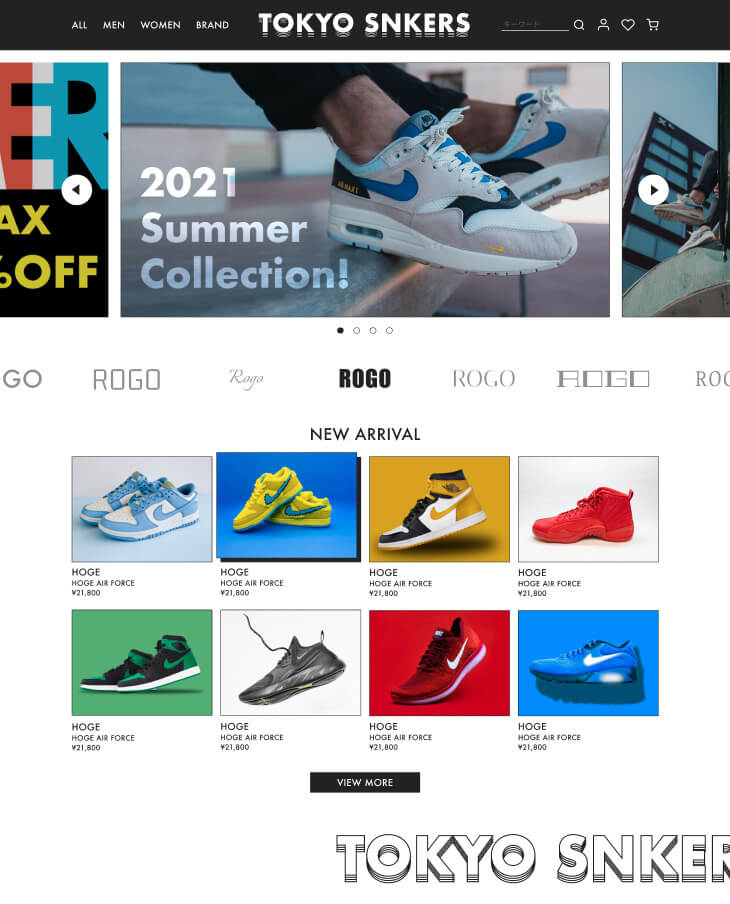The height and width of the screenshot is (904, 730).
Task: Open the yellow sneaker on blue thumbnail
Action: (x=287, y=506)
